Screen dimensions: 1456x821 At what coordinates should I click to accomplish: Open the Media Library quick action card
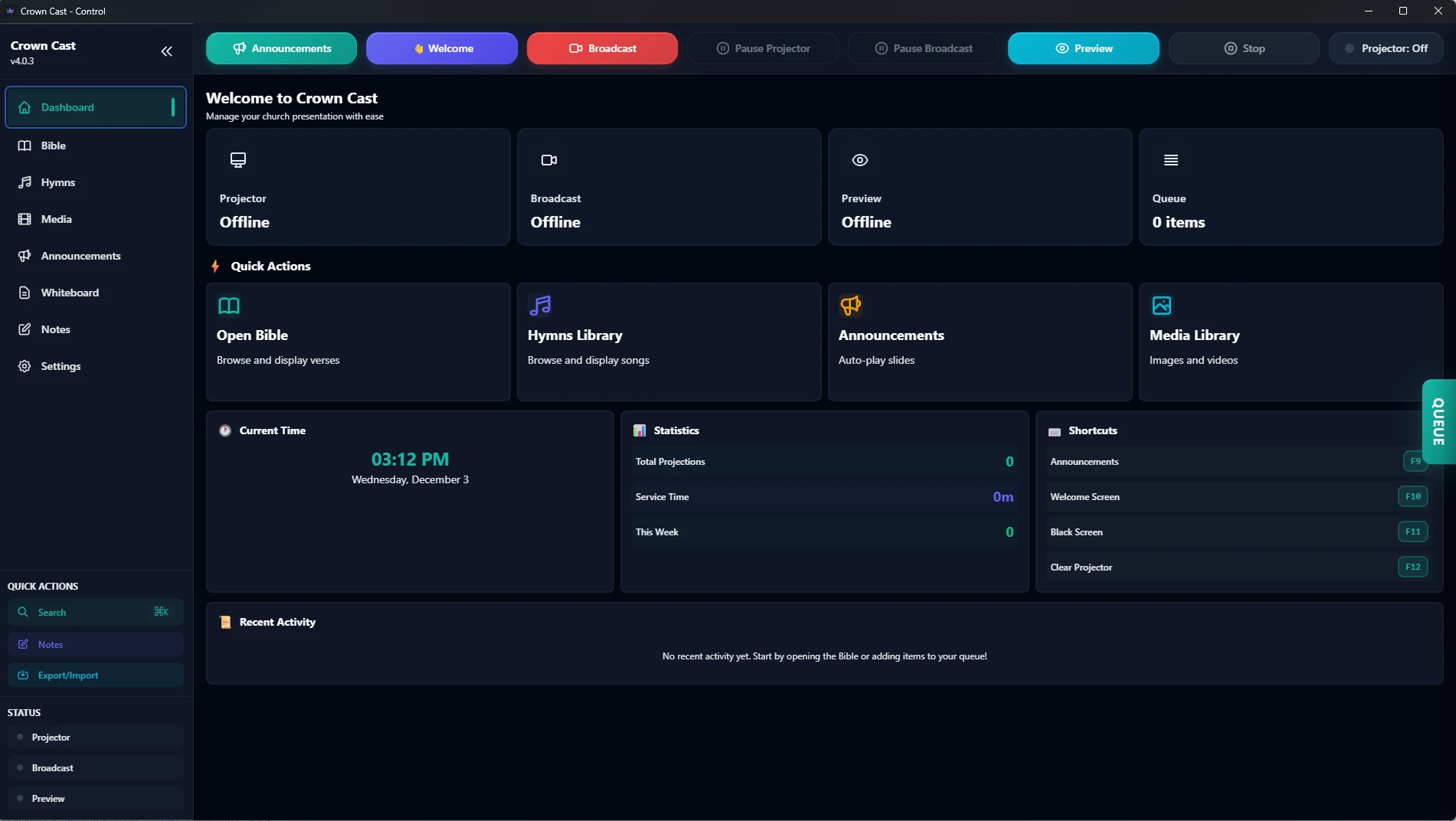[x=1291, y=342]
